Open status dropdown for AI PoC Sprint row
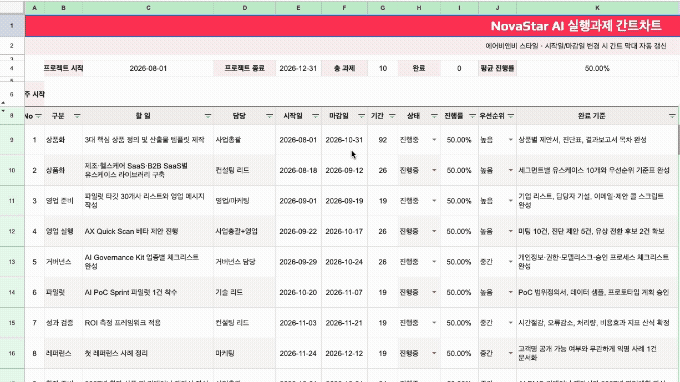Screen dimensions: 680x382 tap(434, 292)
